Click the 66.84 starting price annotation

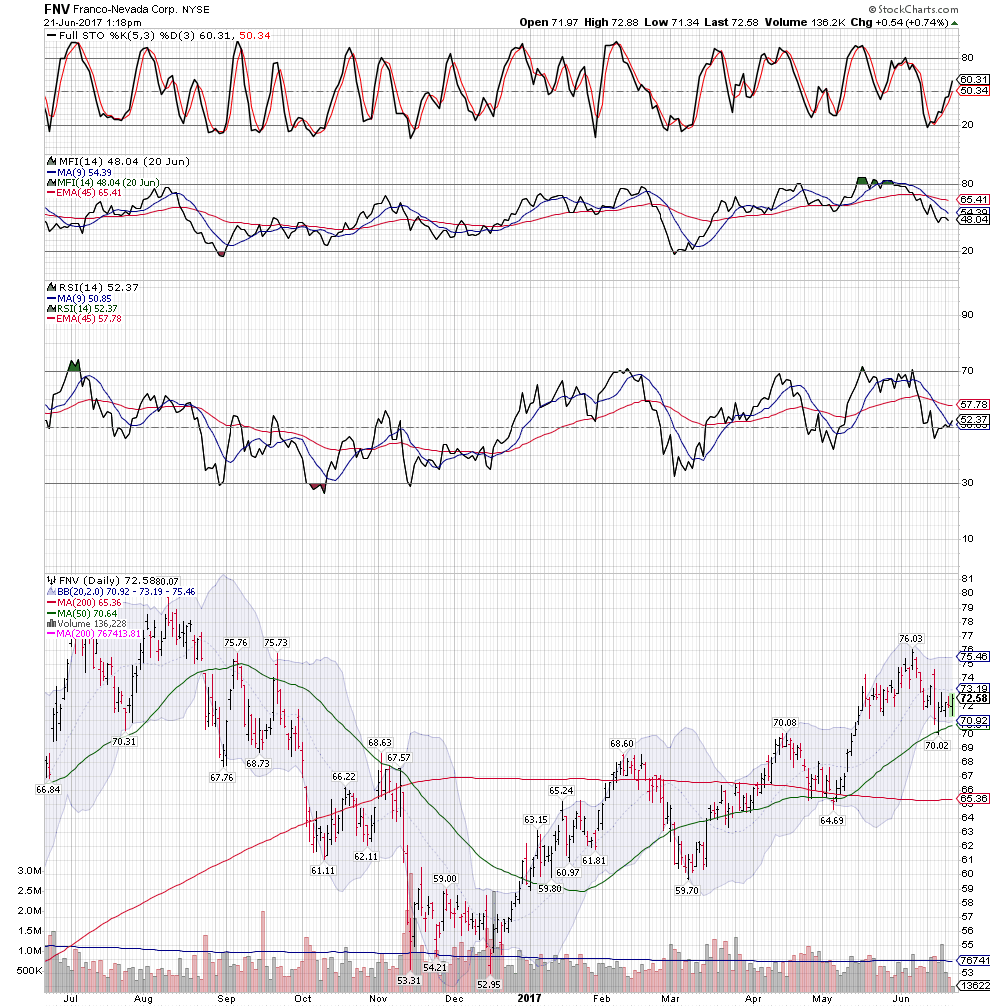[x=48, y=790]
